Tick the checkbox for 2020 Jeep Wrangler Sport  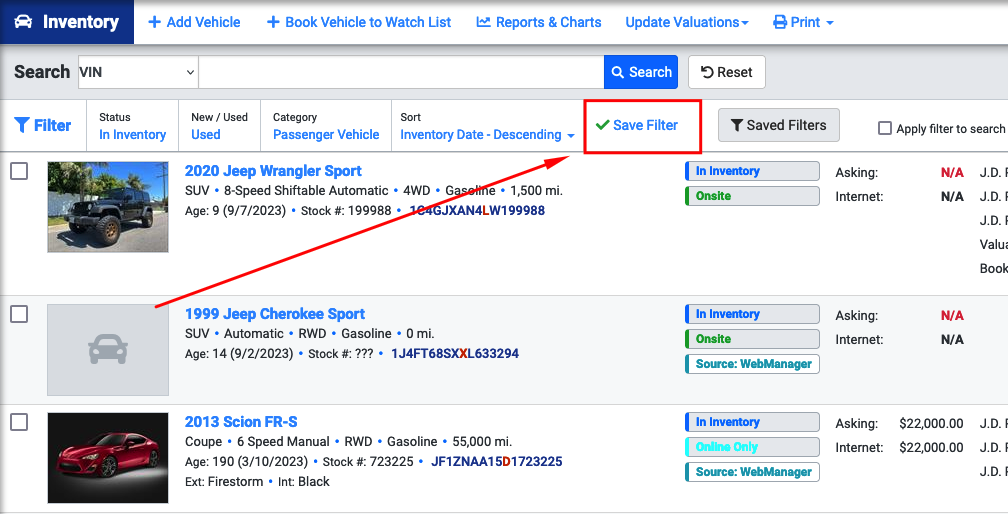click(19, 171)
